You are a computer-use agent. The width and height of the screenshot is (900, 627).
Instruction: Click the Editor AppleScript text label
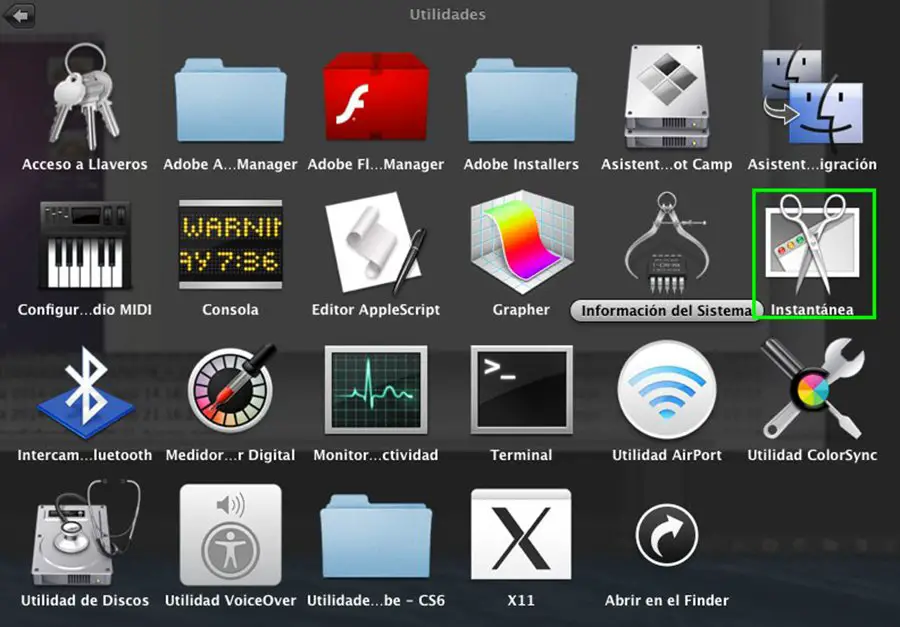pyautogui.click(x=376, y=310)
